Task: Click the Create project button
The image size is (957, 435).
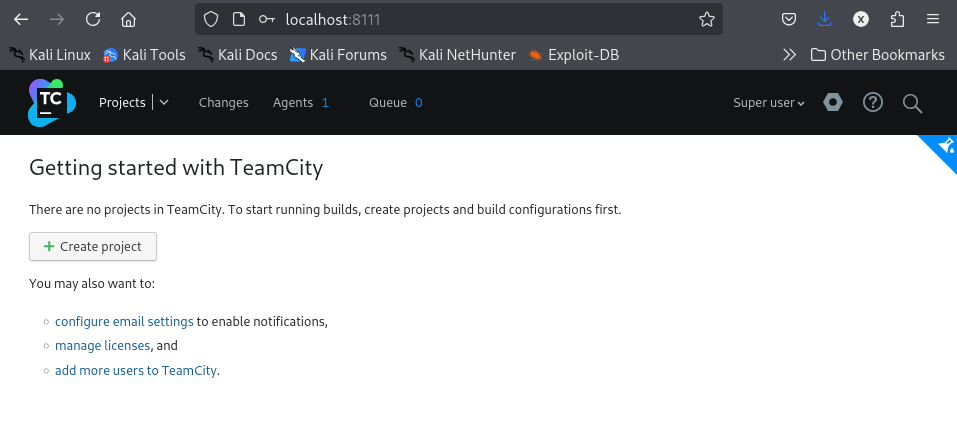Action: 93,246
